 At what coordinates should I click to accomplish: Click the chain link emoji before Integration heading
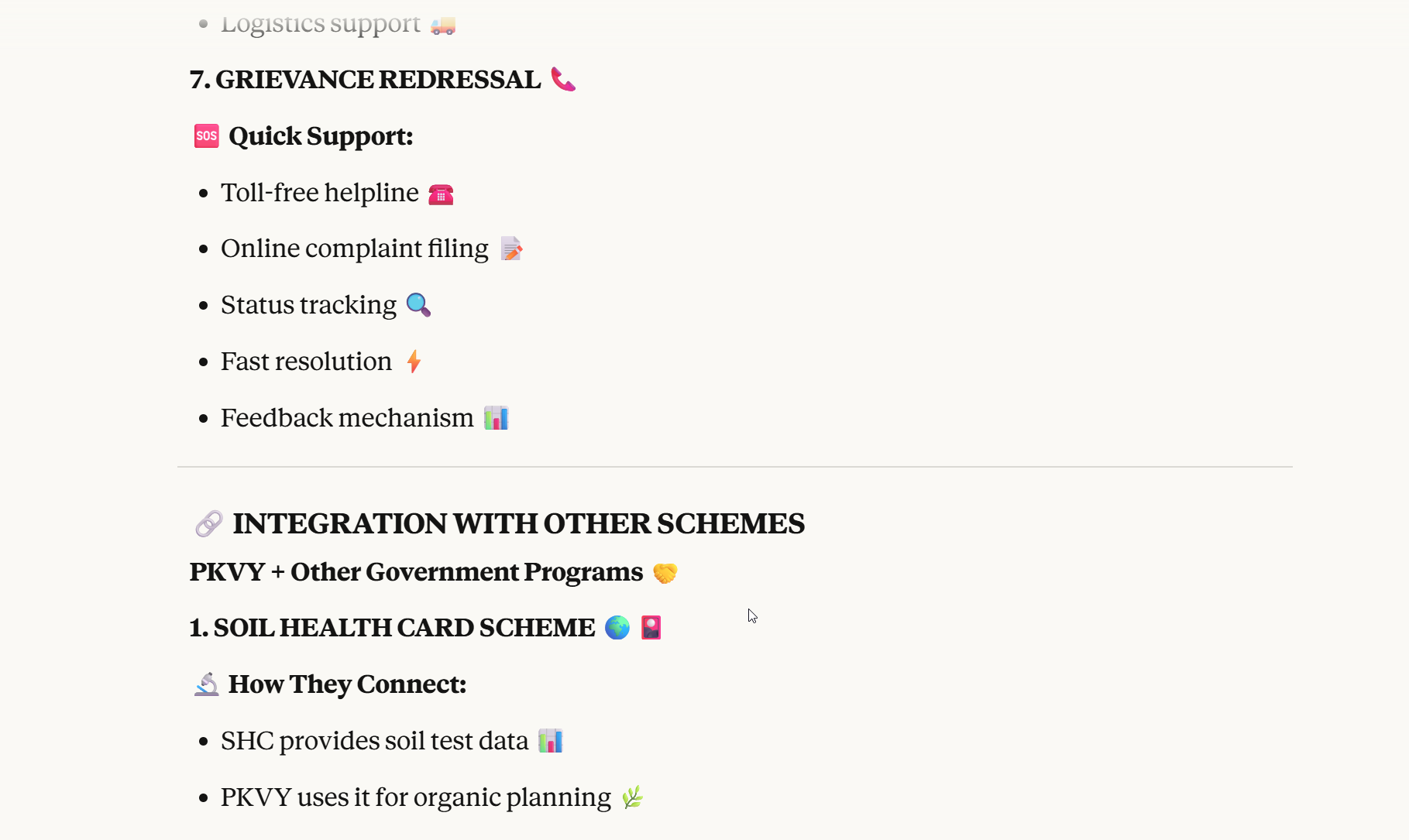[x=208, y=523]
